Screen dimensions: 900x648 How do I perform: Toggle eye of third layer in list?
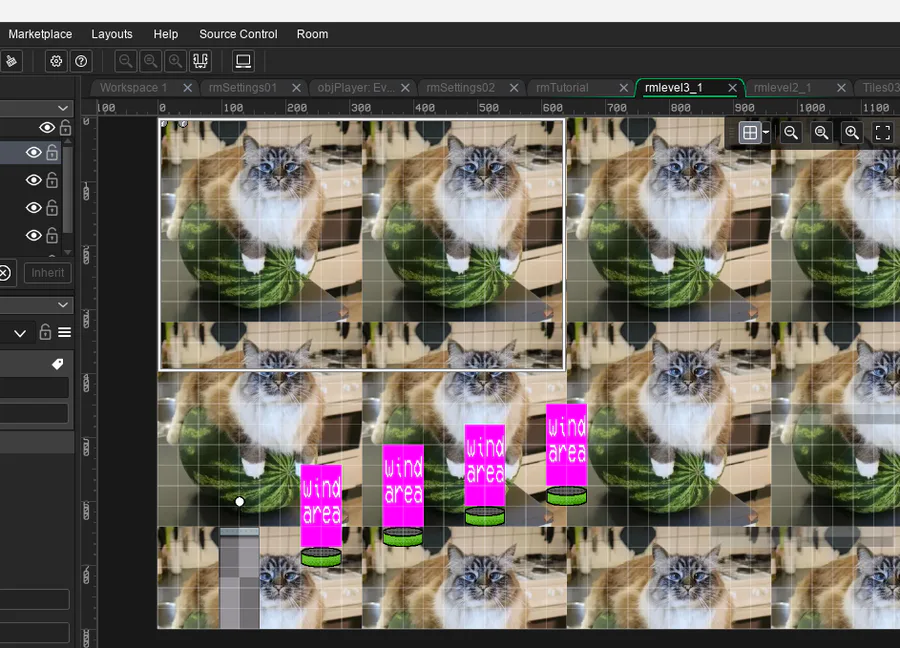(34, 207)
